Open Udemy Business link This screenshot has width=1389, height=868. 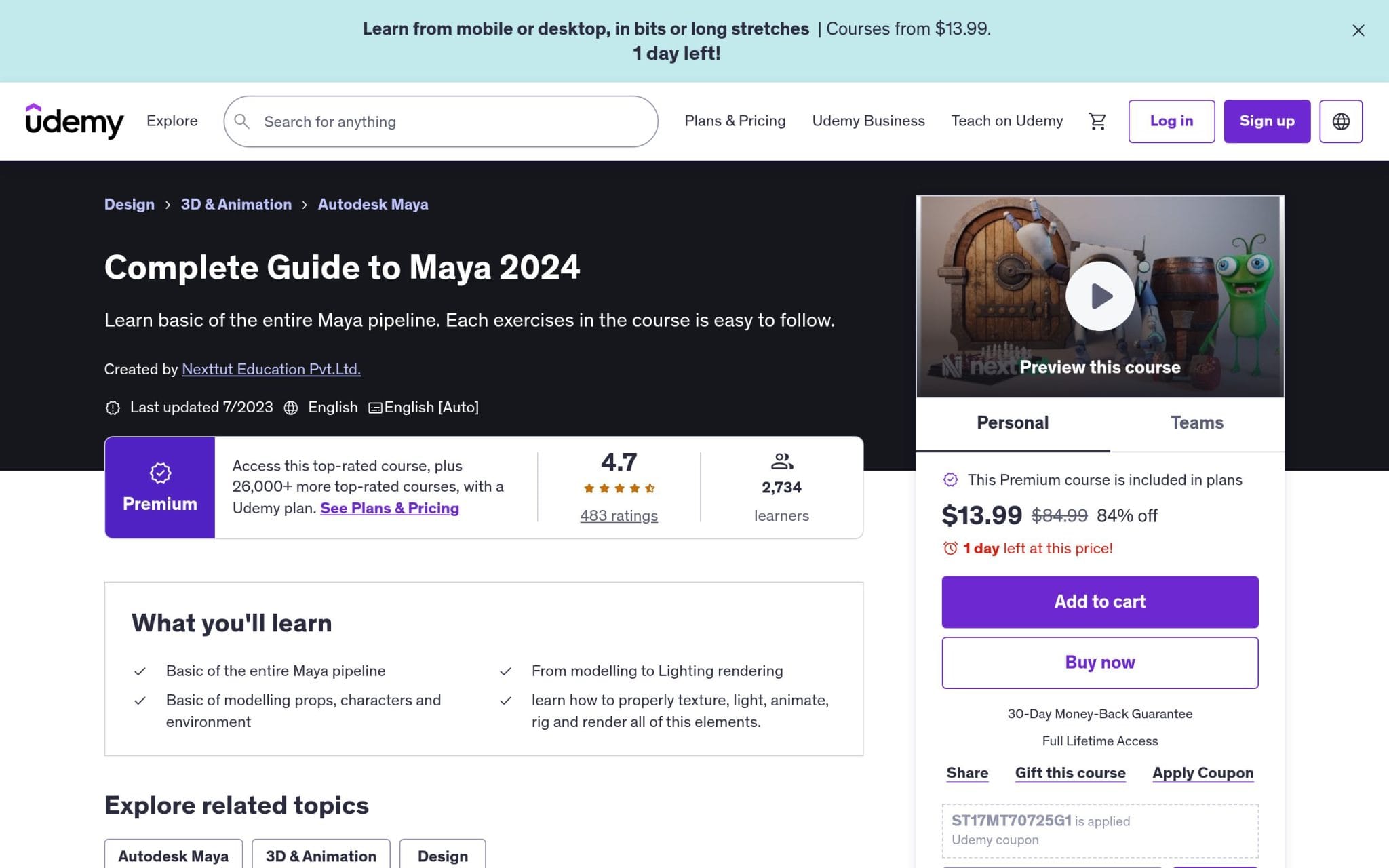(868, 121)
